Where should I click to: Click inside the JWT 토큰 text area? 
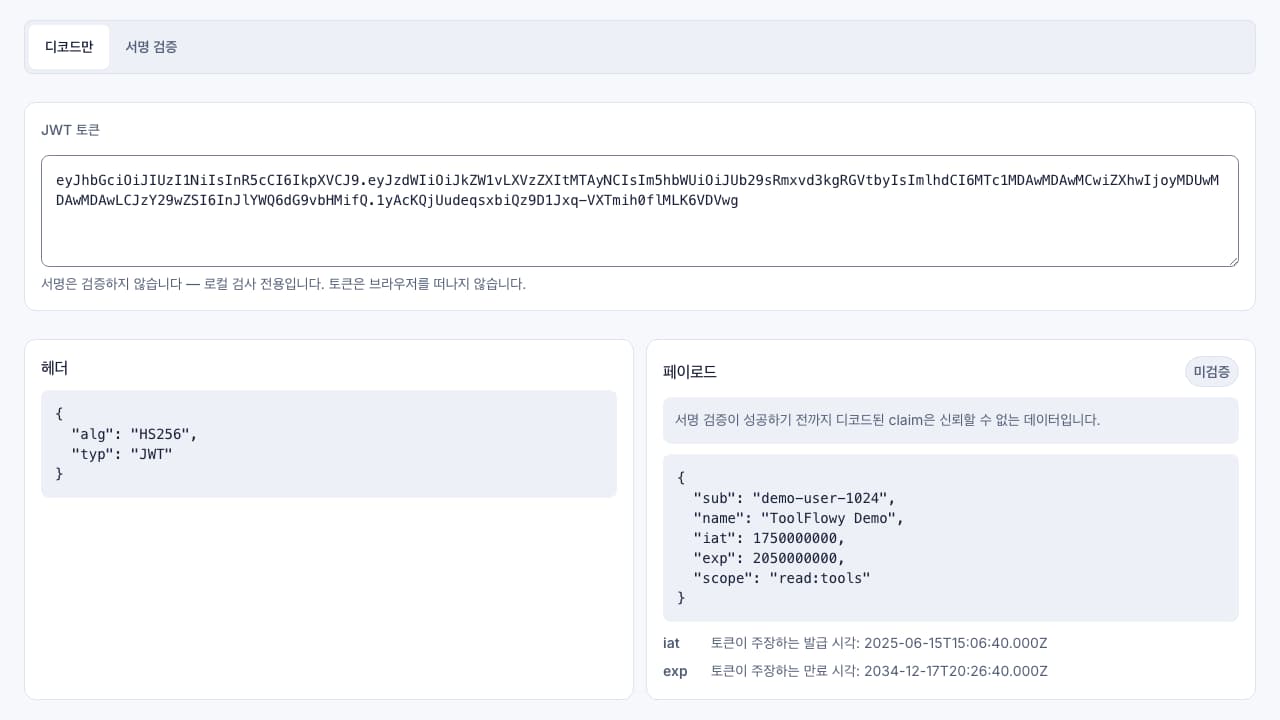pos(640,211)
